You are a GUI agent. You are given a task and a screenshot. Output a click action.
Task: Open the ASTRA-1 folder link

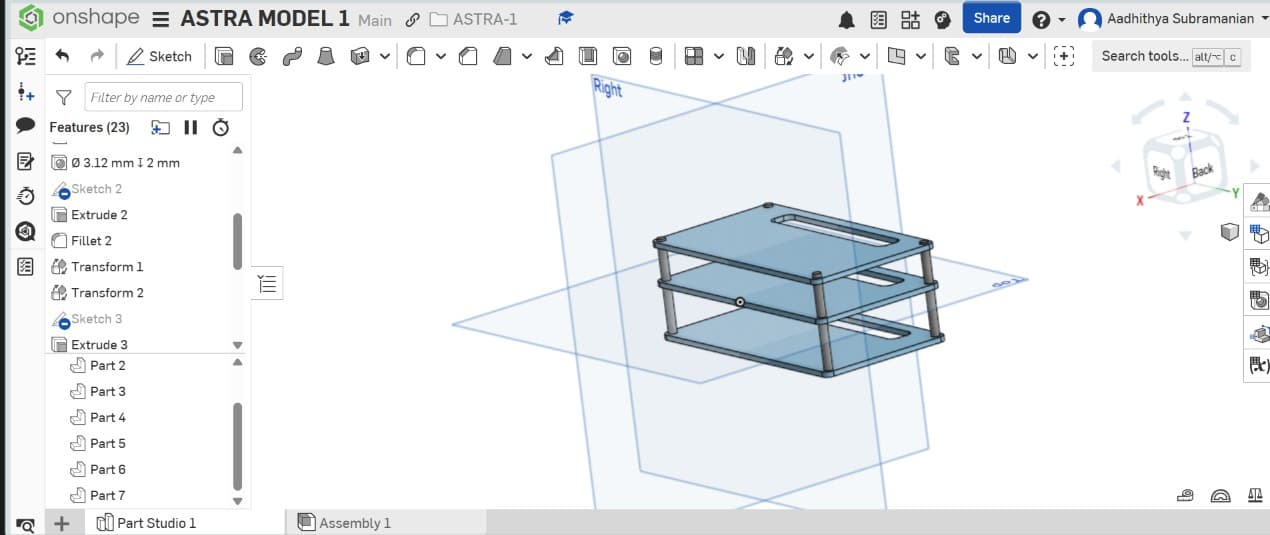point(473,19)
